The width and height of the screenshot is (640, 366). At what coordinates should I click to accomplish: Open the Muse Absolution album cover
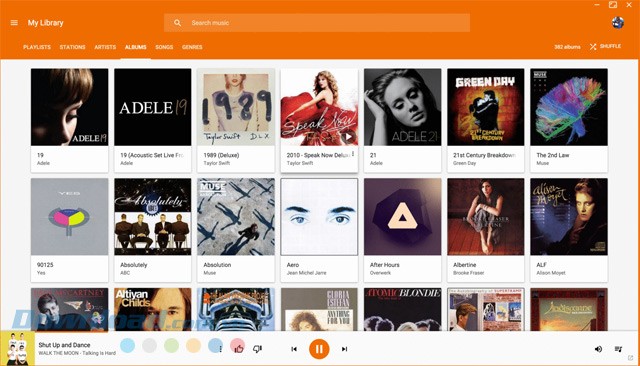tap(236, 217)
